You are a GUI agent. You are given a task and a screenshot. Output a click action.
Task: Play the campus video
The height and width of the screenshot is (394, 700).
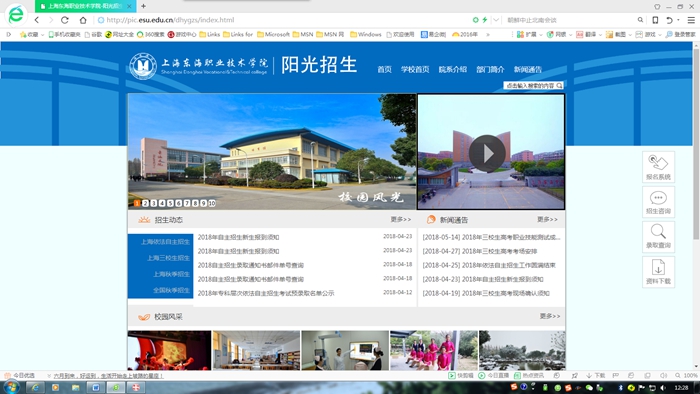(487, 153)
